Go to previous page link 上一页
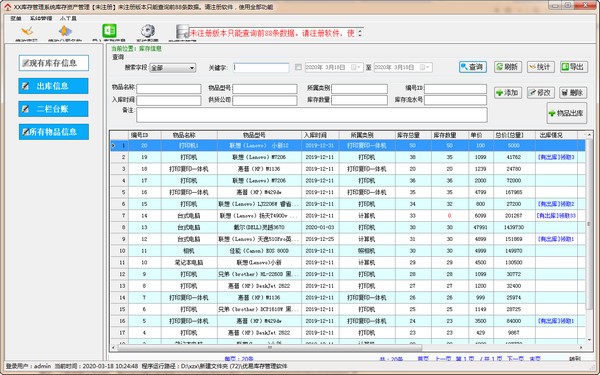This screenshot has width=600, height=375. coord(443,359)
